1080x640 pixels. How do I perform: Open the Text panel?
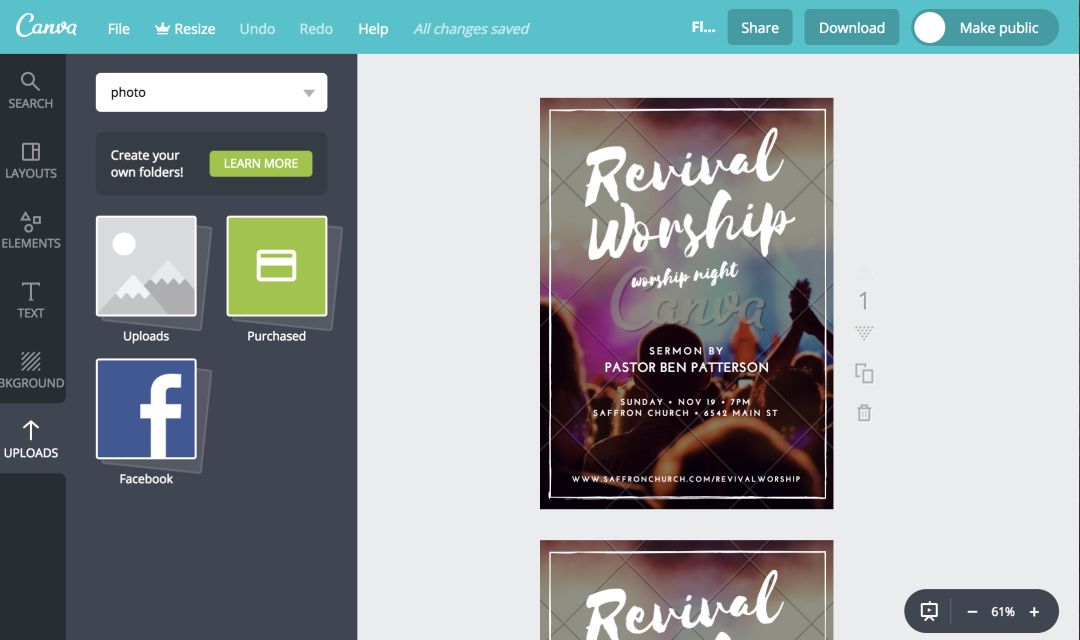coord(30,300)
